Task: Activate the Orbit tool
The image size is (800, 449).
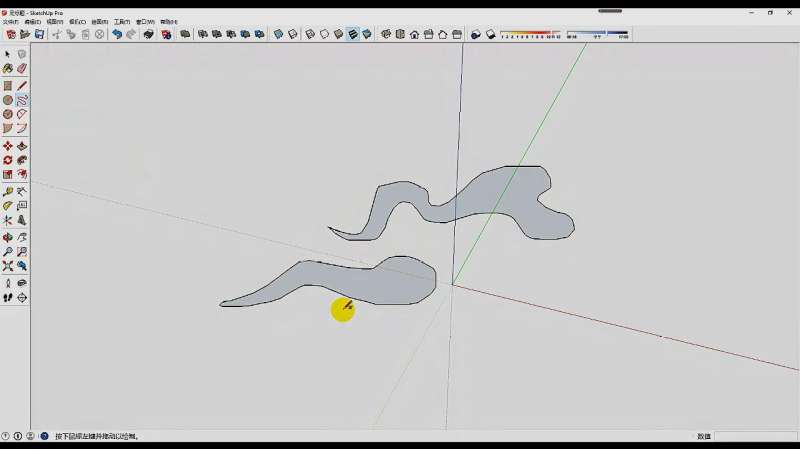Action: (x=8, y=237)
